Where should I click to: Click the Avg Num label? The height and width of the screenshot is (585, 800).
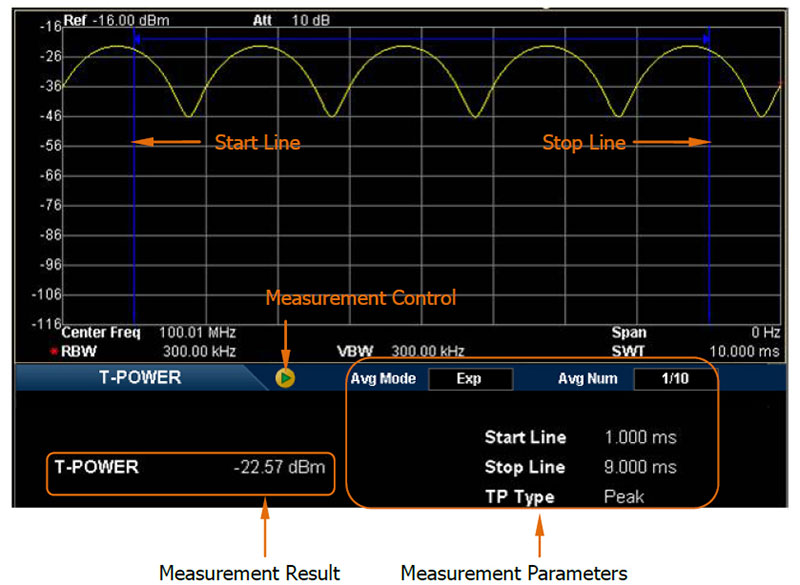(588, 379)
